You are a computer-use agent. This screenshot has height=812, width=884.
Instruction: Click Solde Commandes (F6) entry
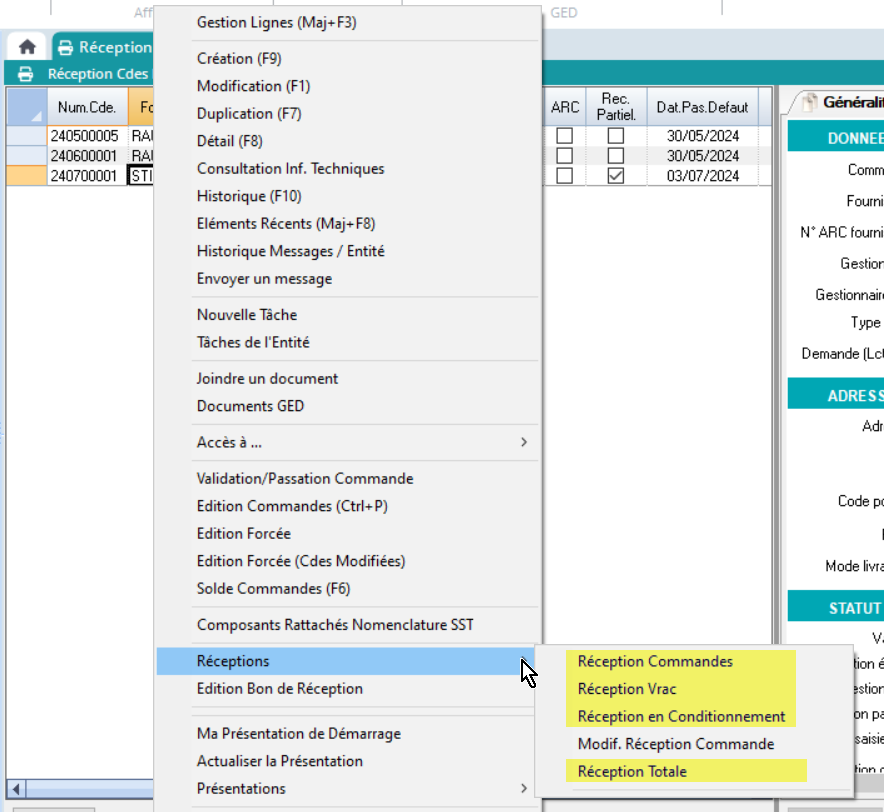[273, 589]
